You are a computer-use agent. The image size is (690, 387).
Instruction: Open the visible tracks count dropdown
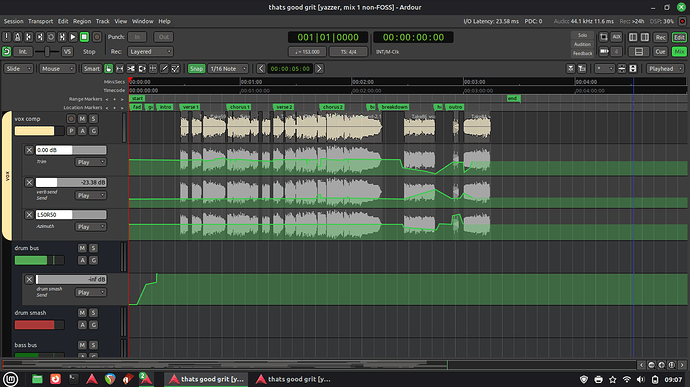(x=604, y=69)
